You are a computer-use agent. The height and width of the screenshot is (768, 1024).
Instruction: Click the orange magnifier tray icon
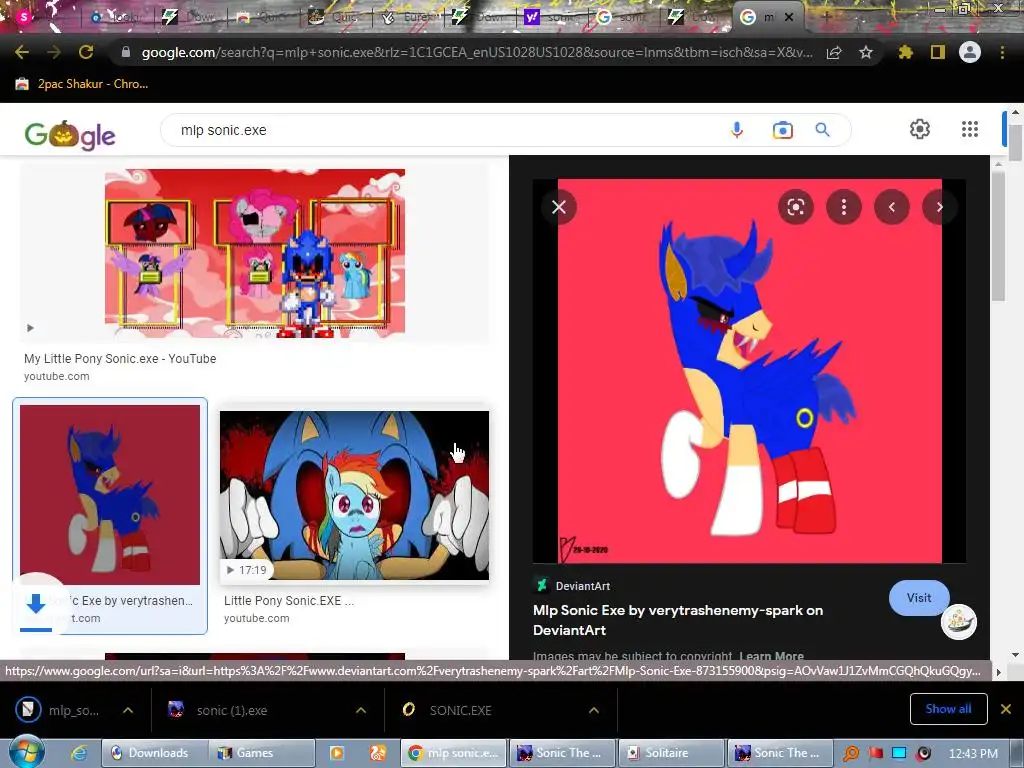click(x=850, y=753)
